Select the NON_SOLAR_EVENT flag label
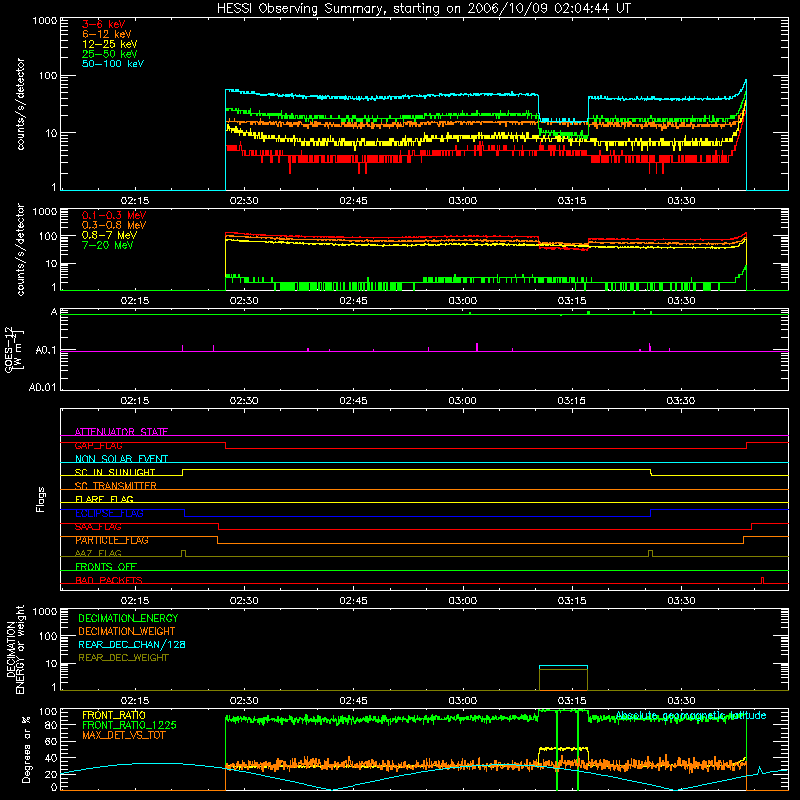800x800 pixels. [121, 459]
